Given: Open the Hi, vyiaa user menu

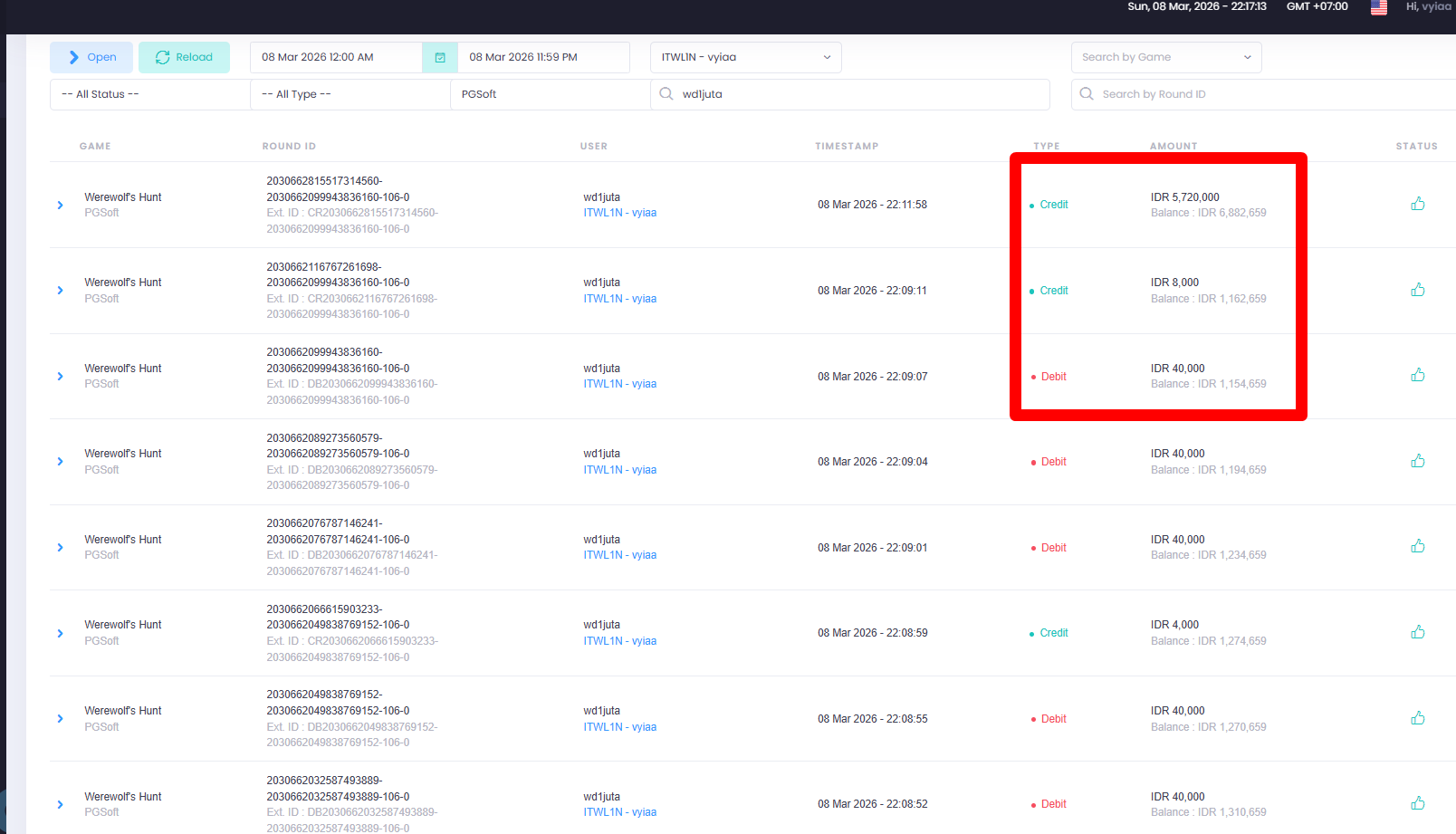Looking at the screenshot, I should (1429, 6).
